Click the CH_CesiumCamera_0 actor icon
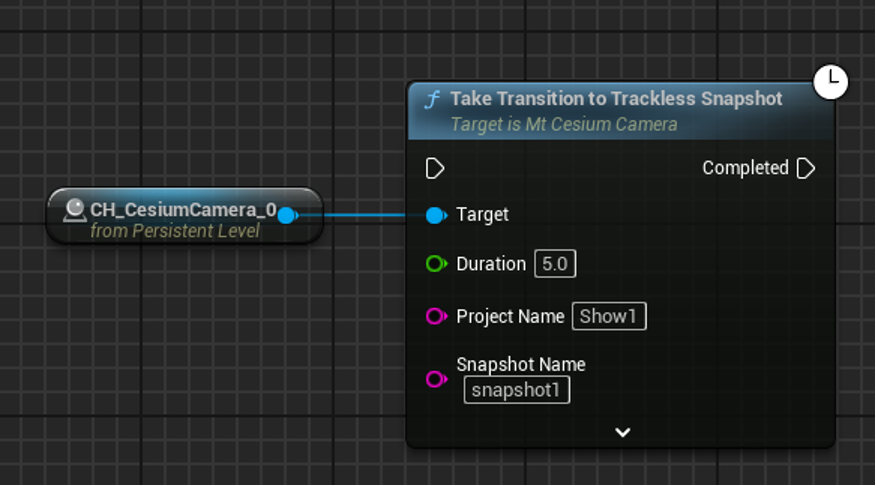The image size is (876, 486). pos(74,210)
